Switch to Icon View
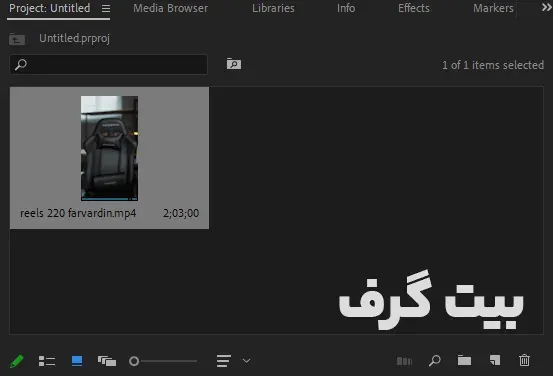This screenshot has height=376, width=553. click(x=77, y=361)
